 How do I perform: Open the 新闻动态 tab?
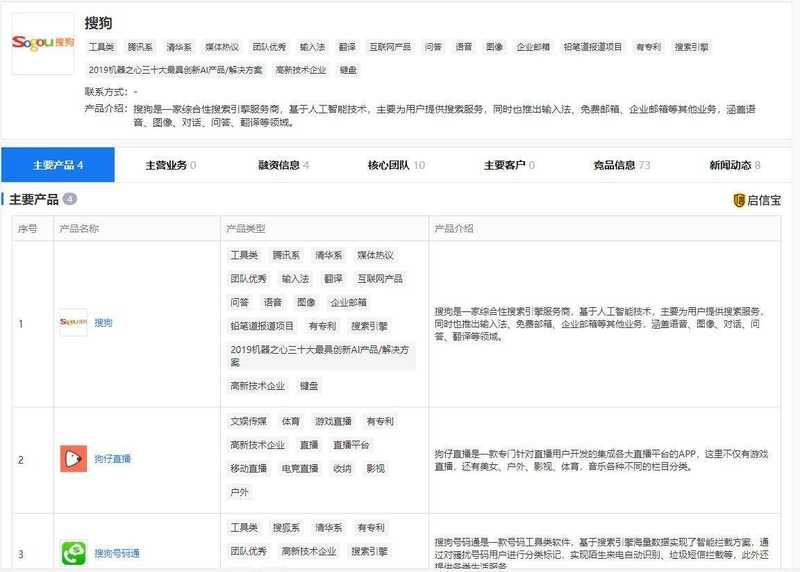(735, 165)
